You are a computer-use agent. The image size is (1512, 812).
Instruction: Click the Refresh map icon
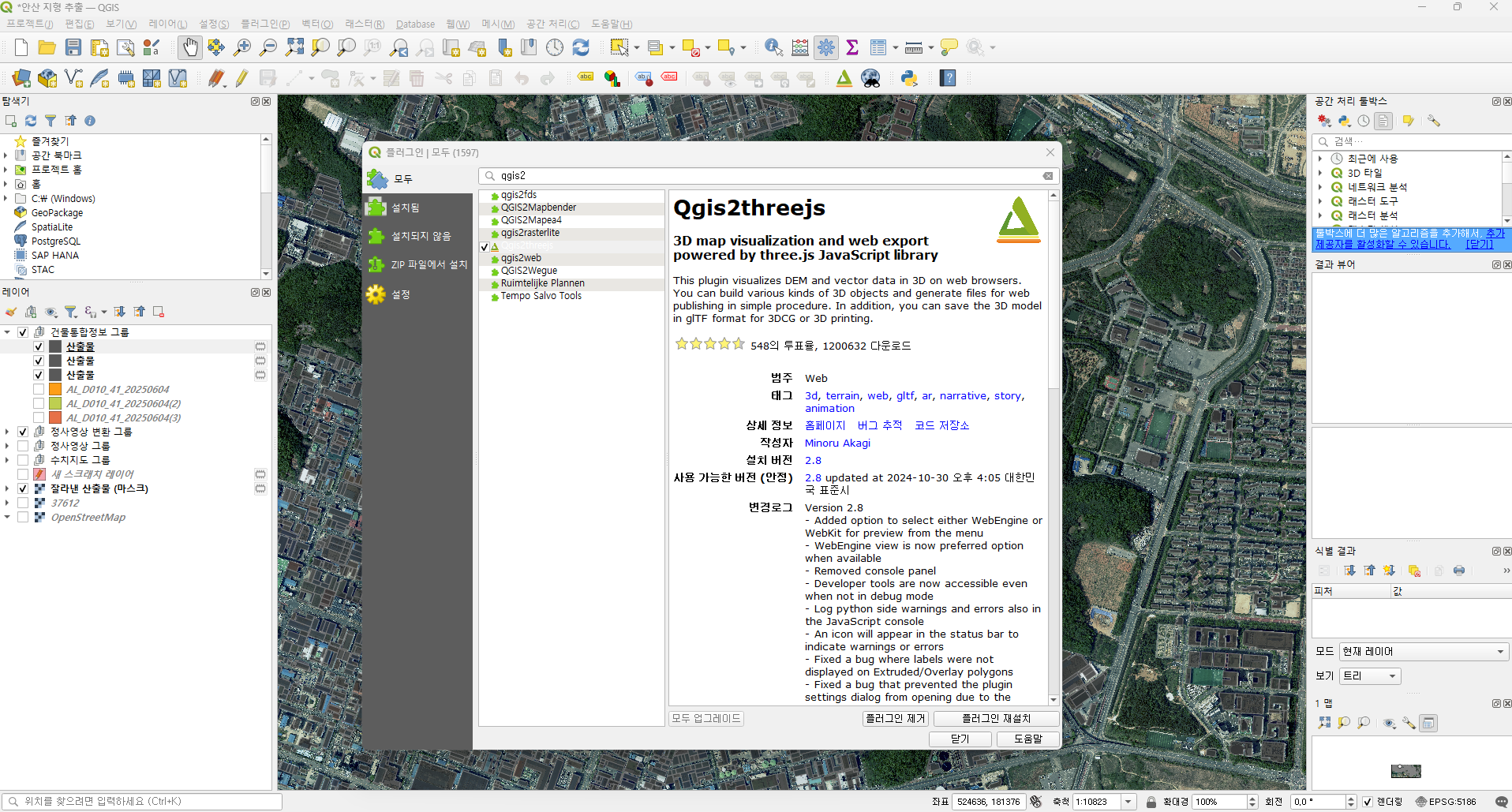[581, 47]
